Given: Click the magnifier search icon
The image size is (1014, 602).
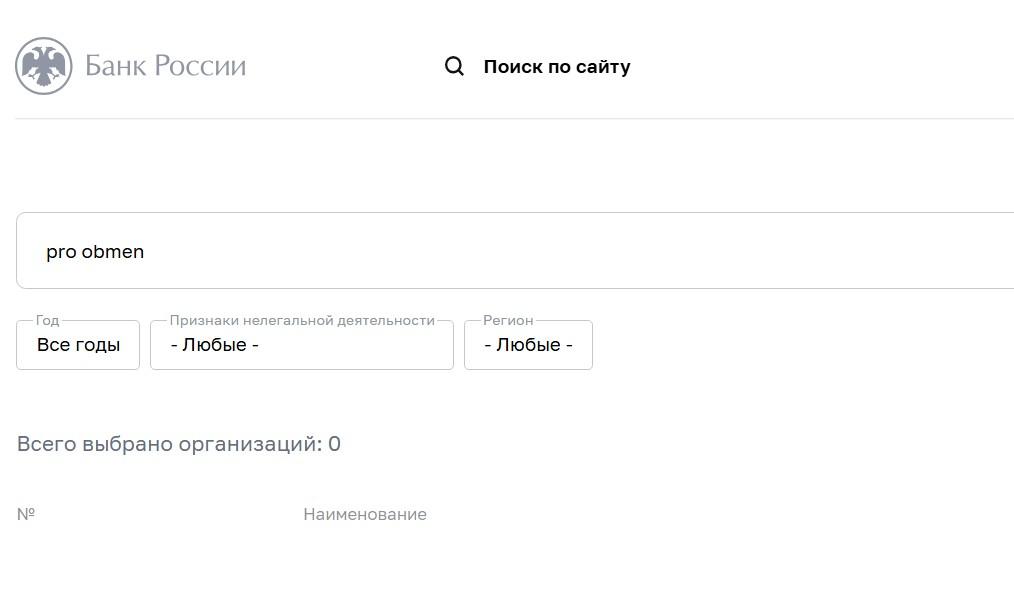Looking at the screenshot, I should tap(455, 66).
